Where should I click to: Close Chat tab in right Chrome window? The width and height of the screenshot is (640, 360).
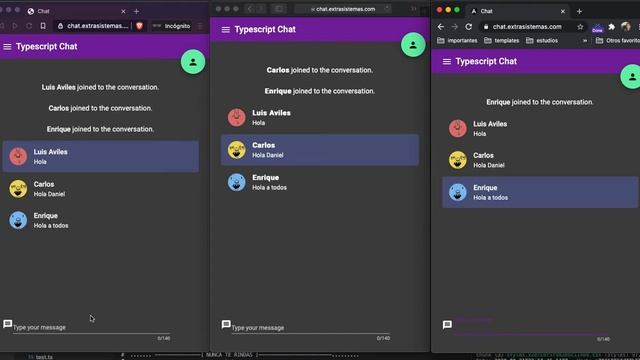(x=563, y=11)
